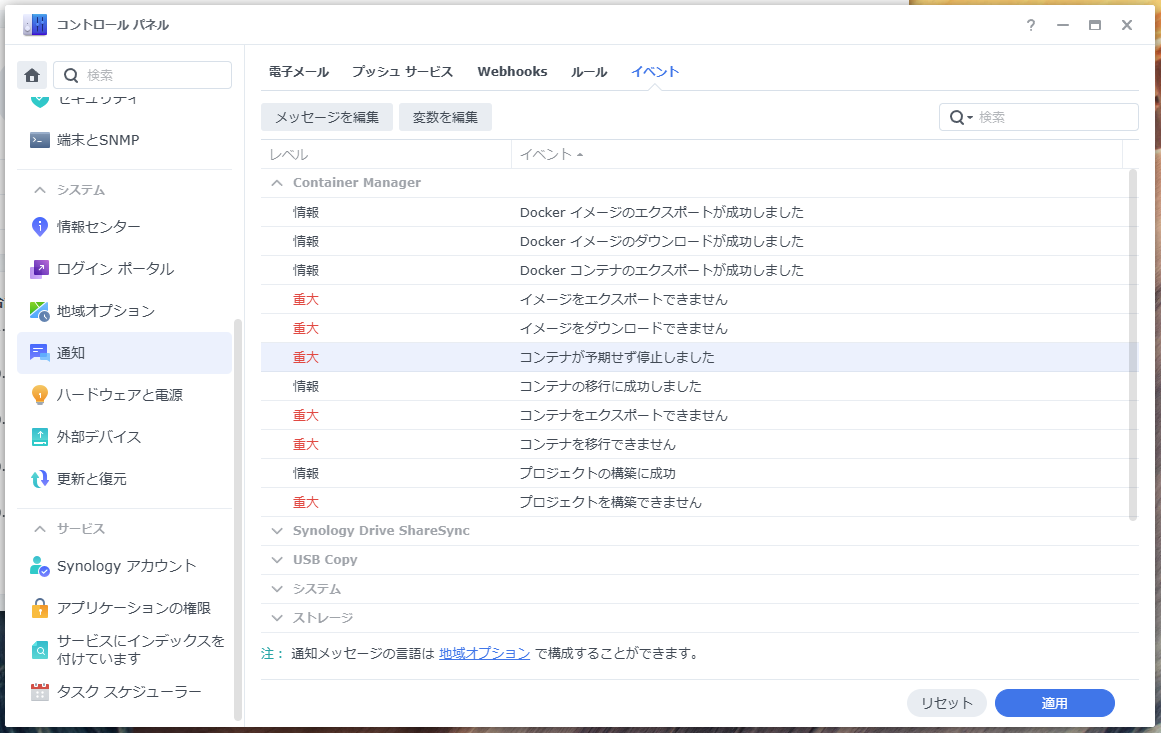Viewport: 1161px width, 733px height.
Task: Focus the events 検索 search field
Action: pos(1039,117)
